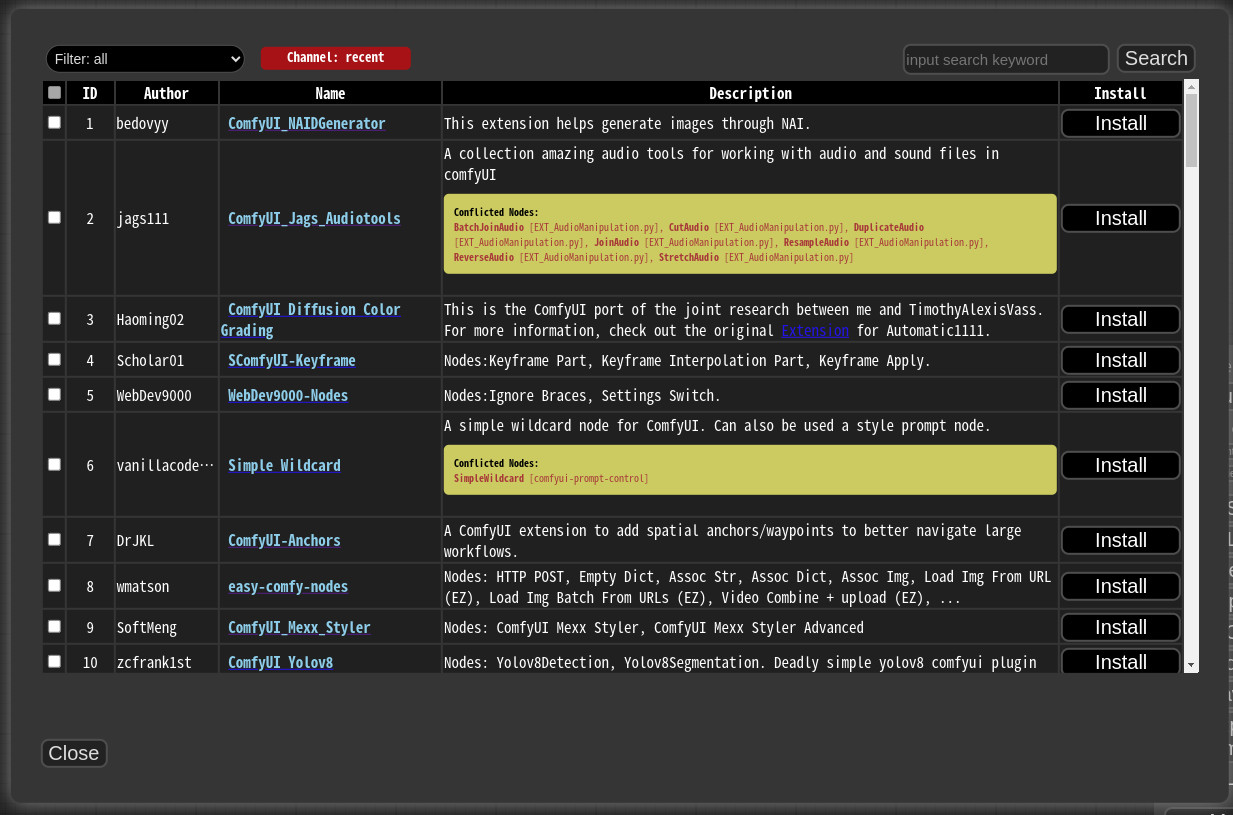Check the checkbox for ComfyUI_NAIDGenerator
Viewport: 1233px width, 815px height.
tap(53, 122)
